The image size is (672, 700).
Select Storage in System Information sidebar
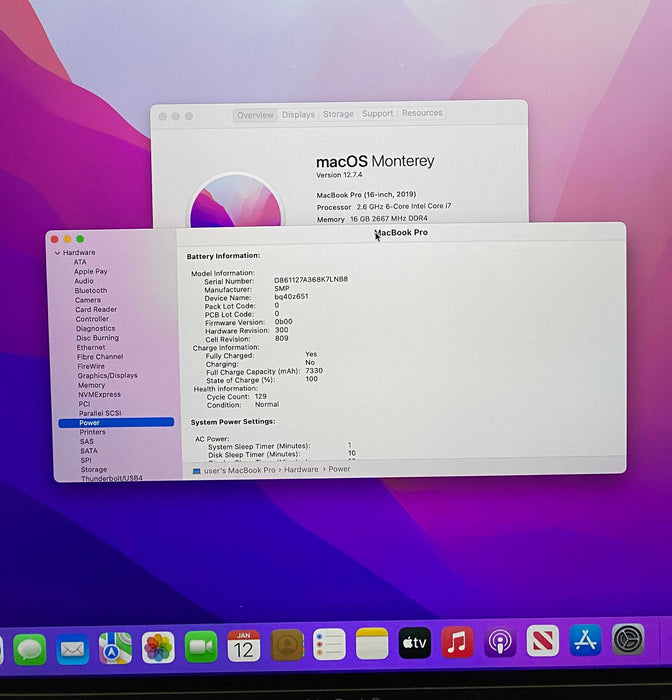point(94,470)
